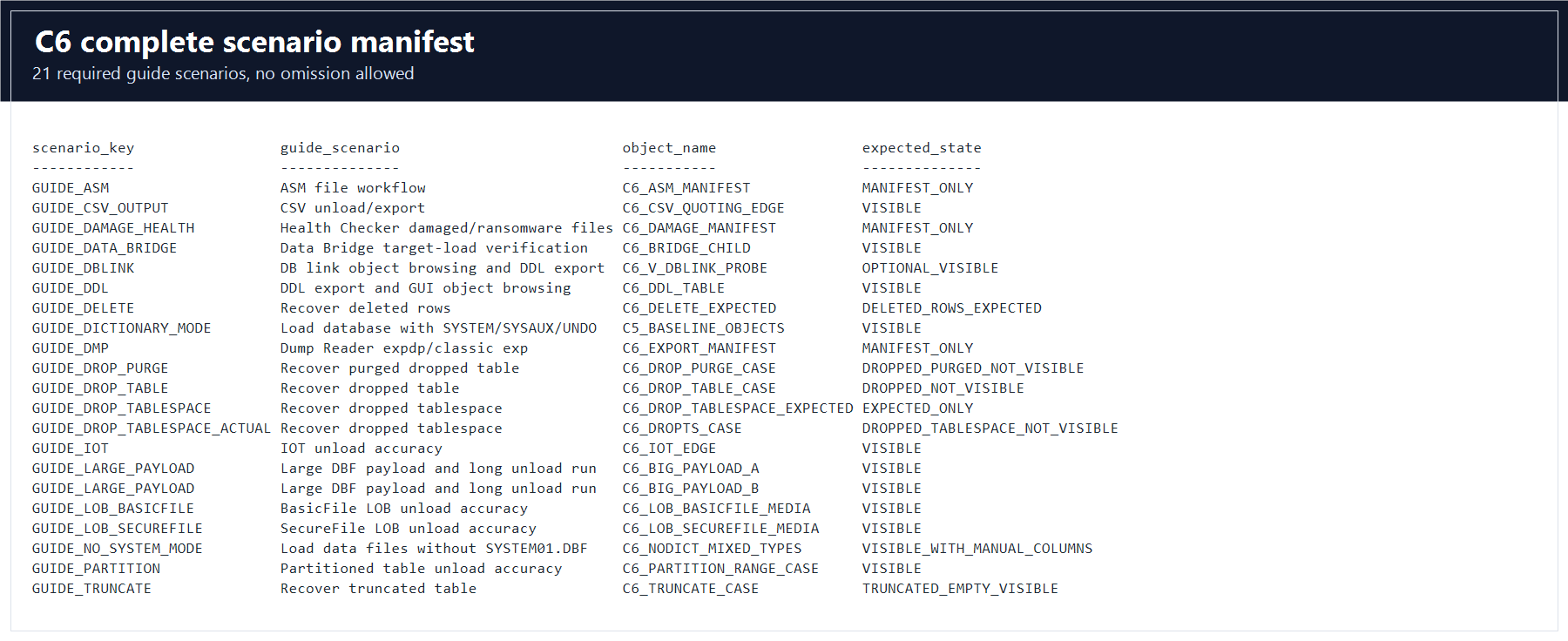Select 'Data Bridge target-load verification' text
Screen dimensions: 1568x641
point(434,248)
